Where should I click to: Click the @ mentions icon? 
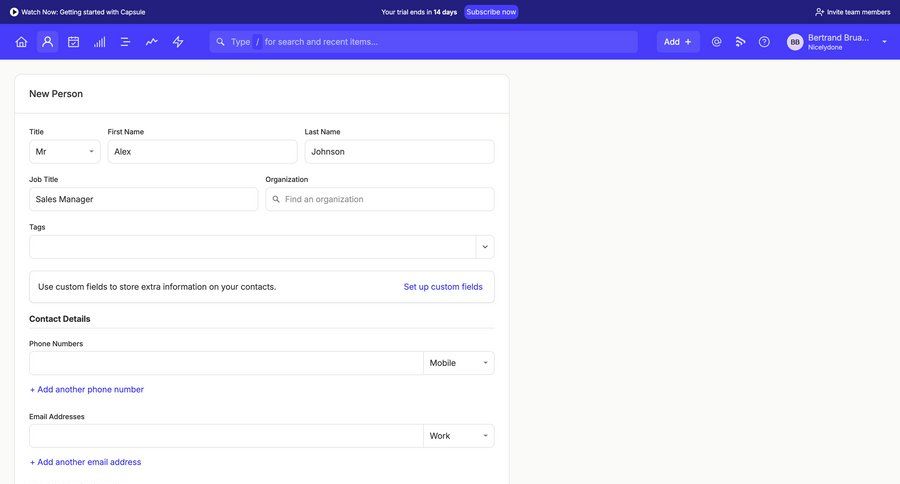(x=716, y=42)
